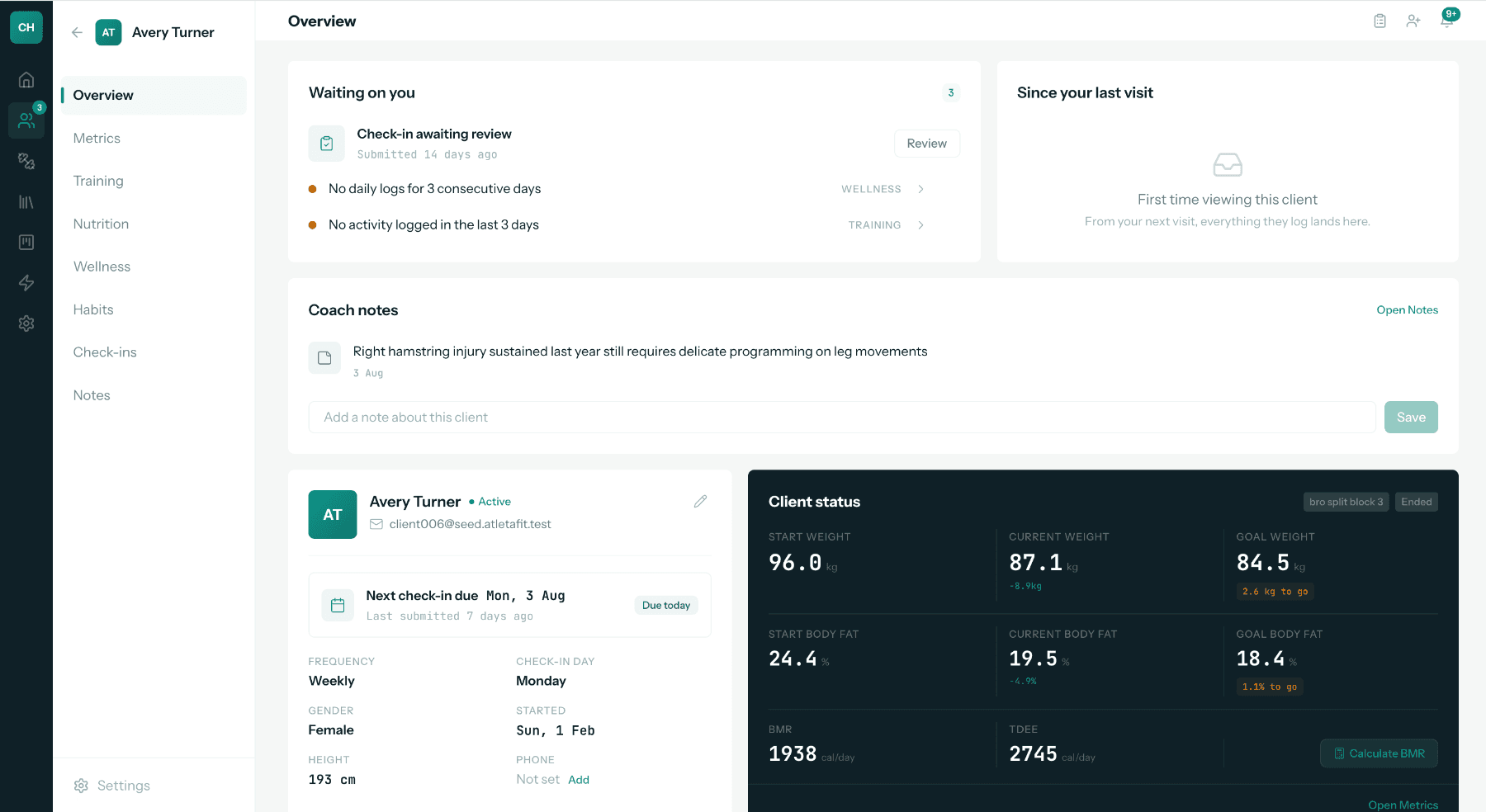Click the client email client006@seed.atletafit.test
This screenshot has width=1486, height=812.
click(470, 524)
